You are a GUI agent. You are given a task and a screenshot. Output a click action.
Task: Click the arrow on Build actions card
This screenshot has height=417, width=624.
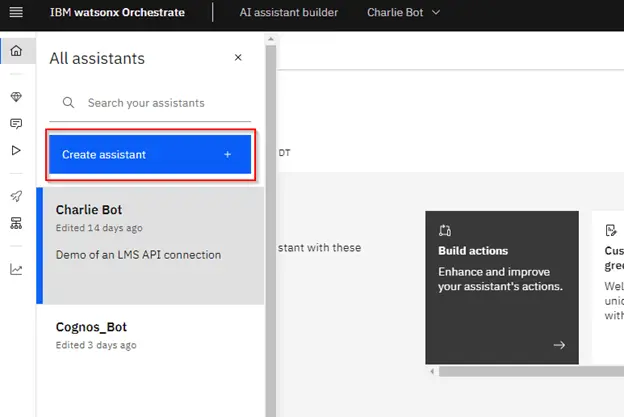coord(559,345)
